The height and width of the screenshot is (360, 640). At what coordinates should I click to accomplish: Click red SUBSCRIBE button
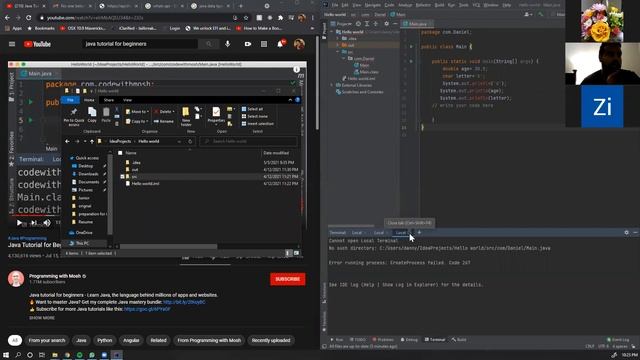pos(287,279)
